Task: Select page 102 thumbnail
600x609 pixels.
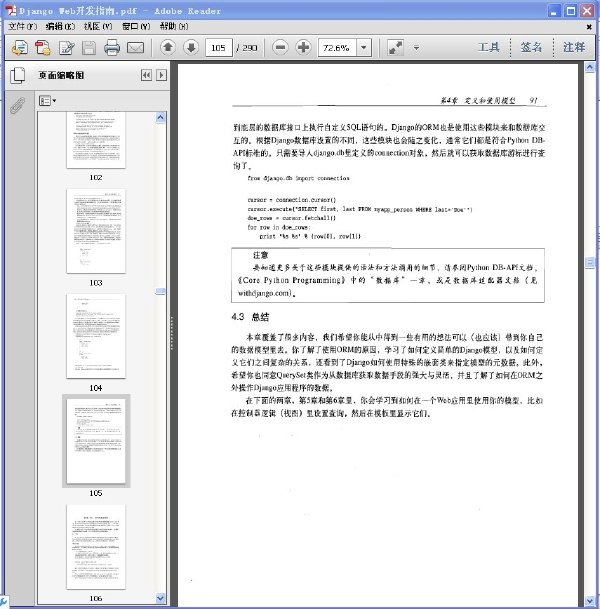Action: (x=96, y=140)
